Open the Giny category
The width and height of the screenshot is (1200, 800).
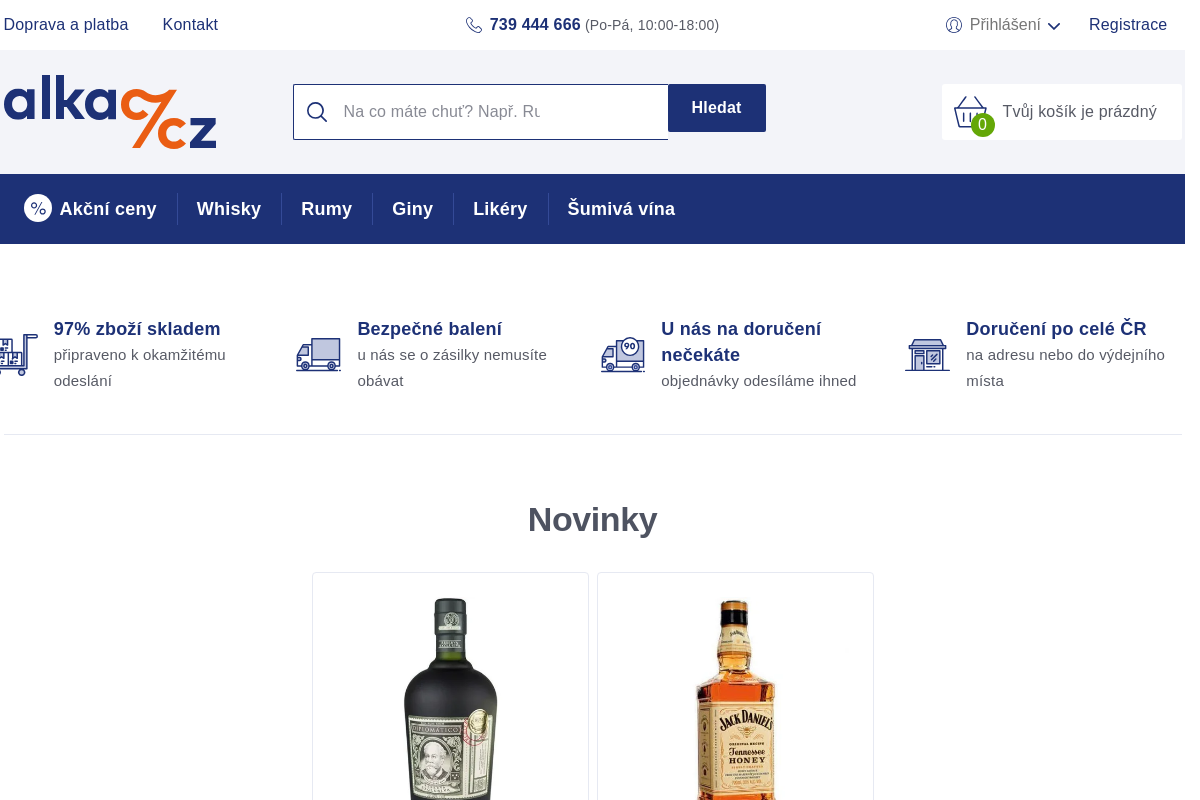click(x=413, y=209)
